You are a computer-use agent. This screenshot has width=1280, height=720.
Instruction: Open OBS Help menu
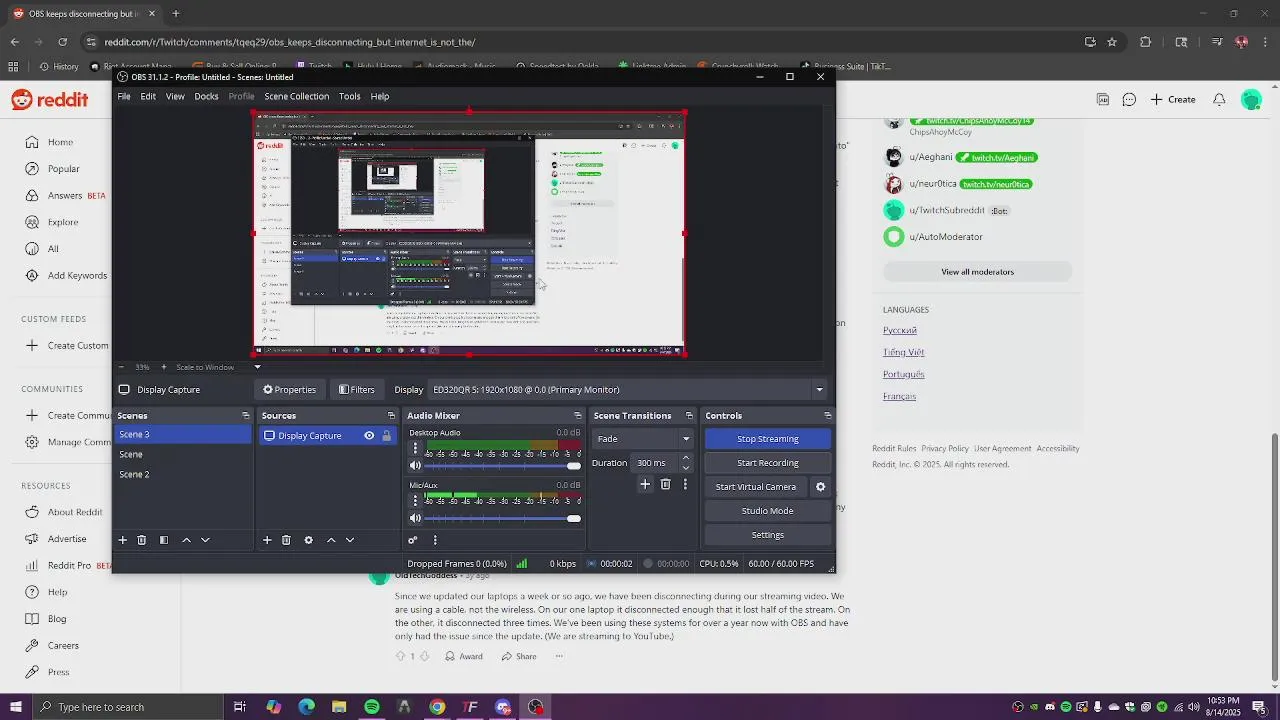[x=380, y=96]
